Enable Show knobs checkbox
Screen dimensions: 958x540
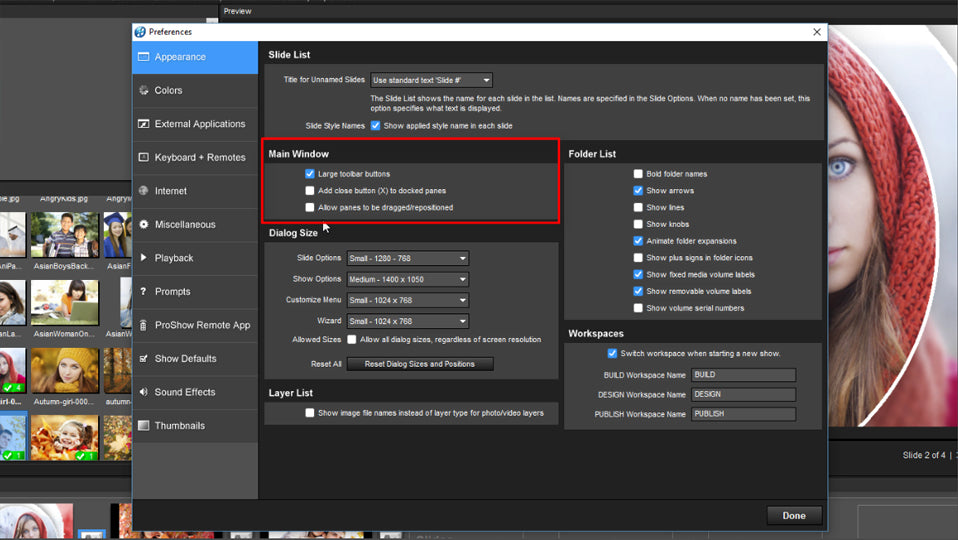click(x=638, y=224)
